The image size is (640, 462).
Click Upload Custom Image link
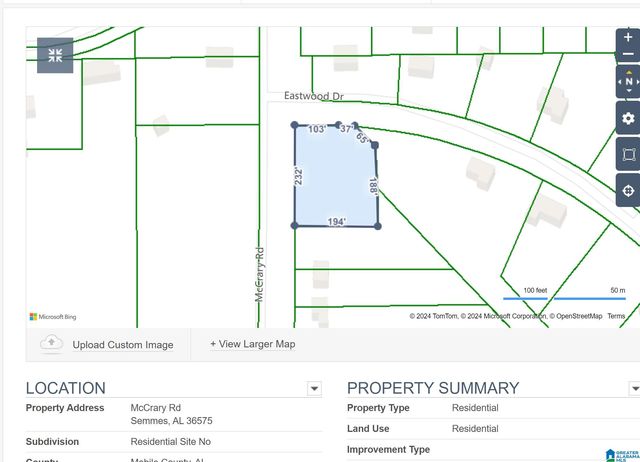pyautogui.click(x=123, y=345)
